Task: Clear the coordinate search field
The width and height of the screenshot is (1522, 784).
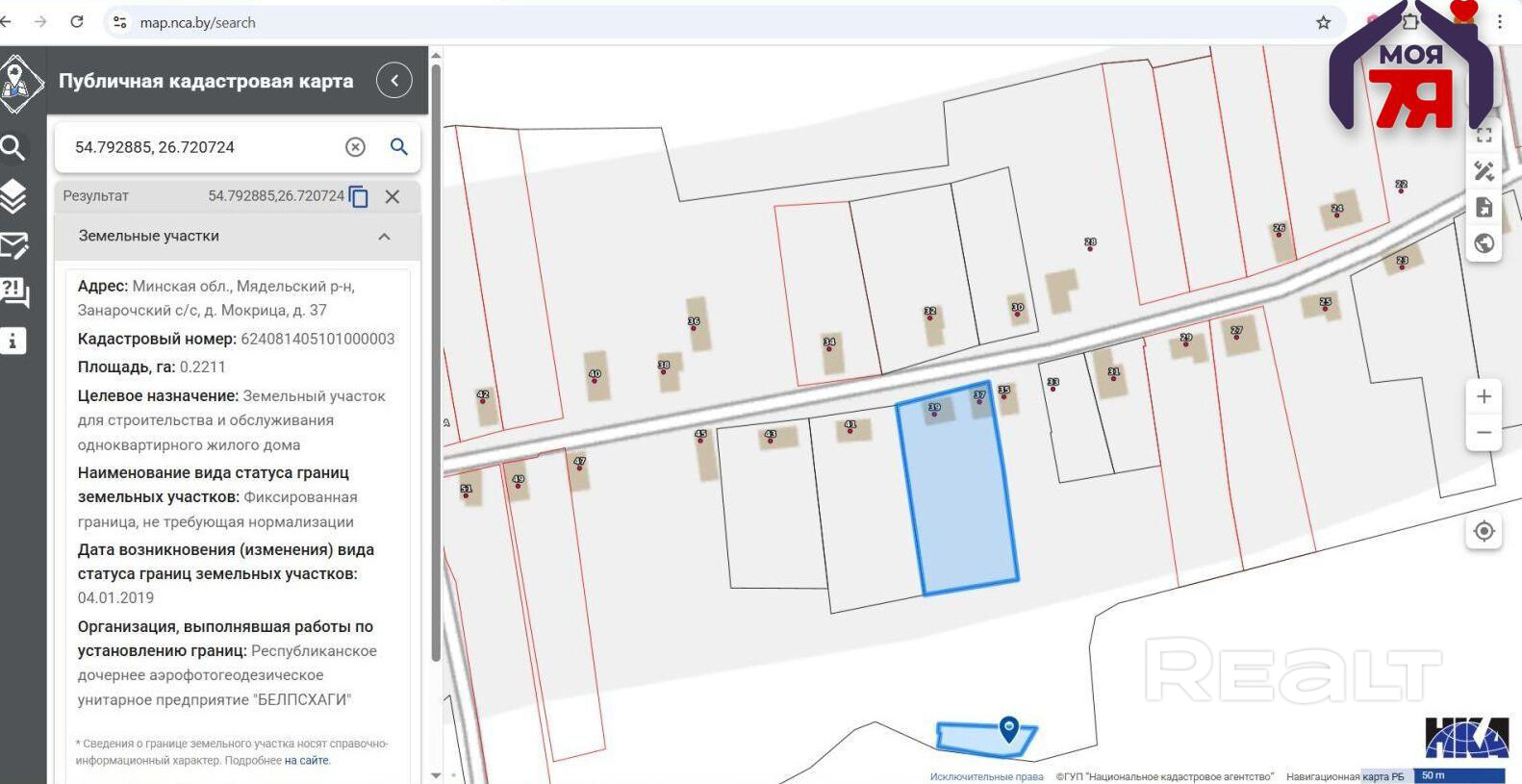Action: [355, 147]
